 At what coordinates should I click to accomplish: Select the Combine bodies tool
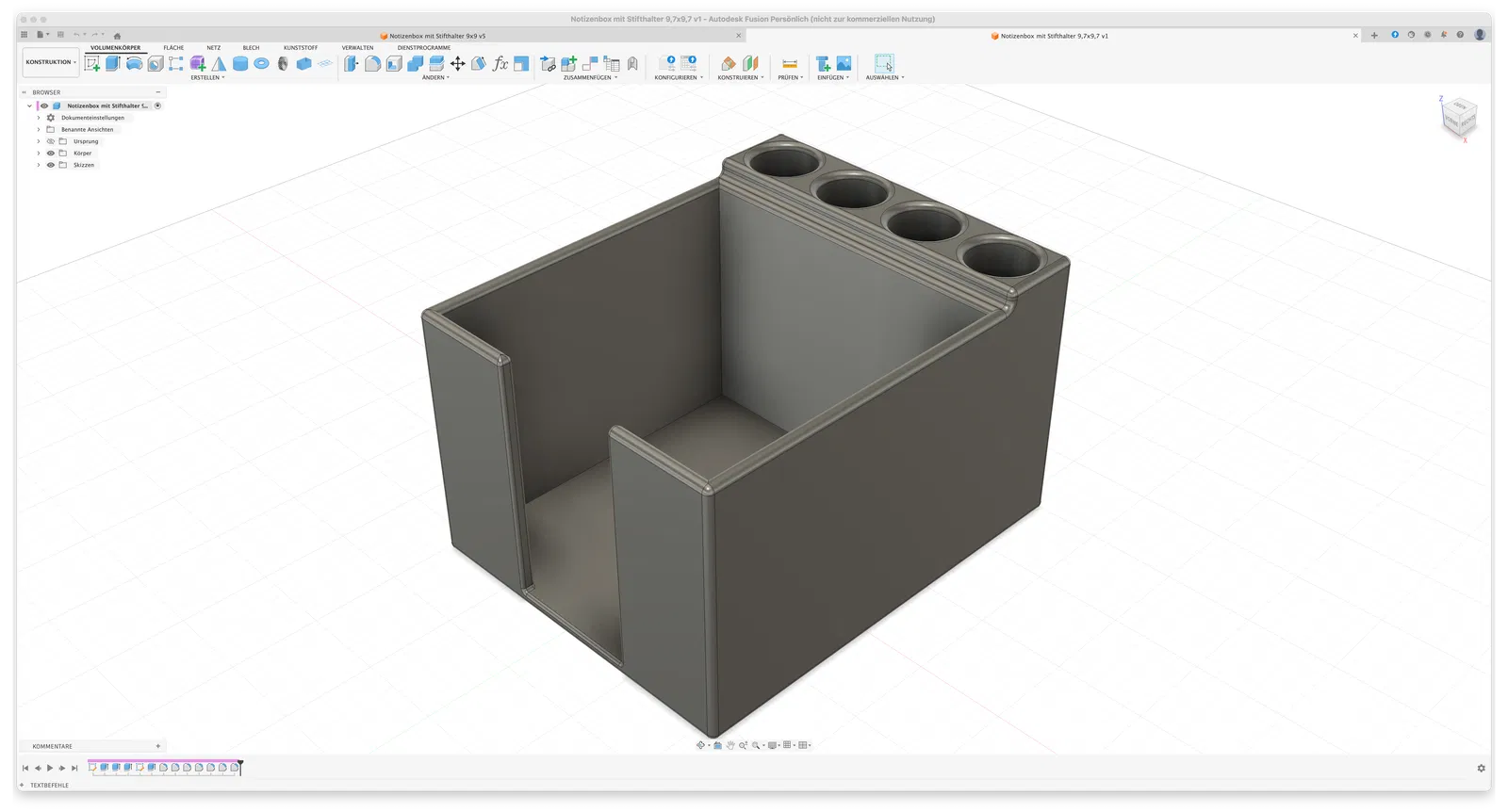(x=416, y=63)
